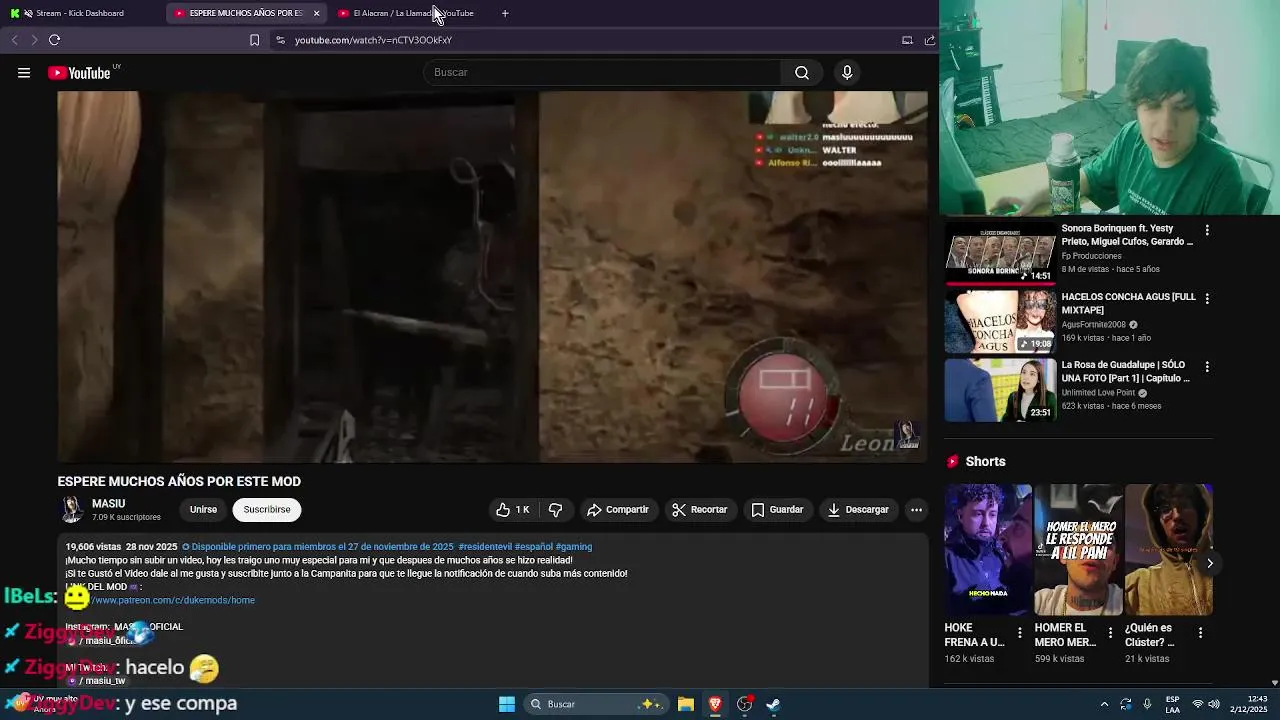Open AgusFortnite2008 channel name
This screenshot has height=720, width=1280.
click(x=1093, y=325)
